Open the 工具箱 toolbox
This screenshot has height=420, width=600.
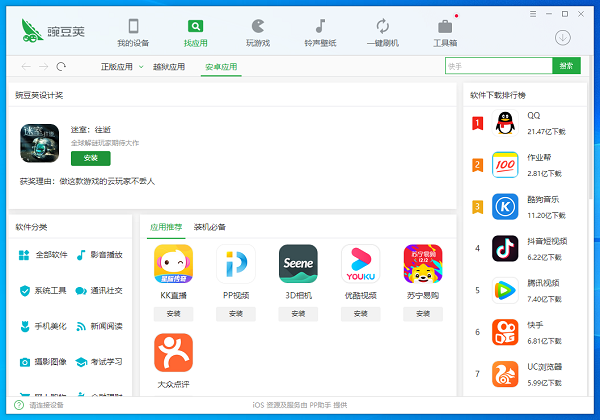point(445,33)
